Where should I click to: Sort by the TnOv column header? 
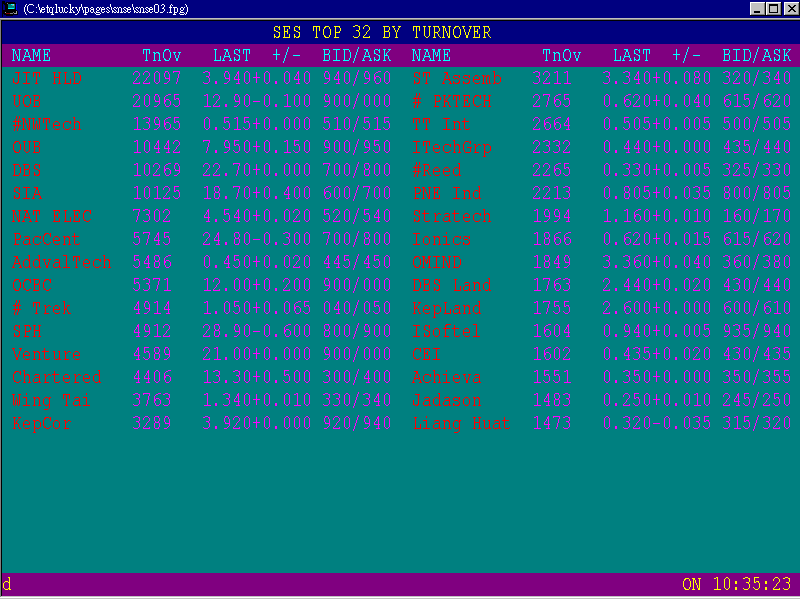tap(161, 55)
